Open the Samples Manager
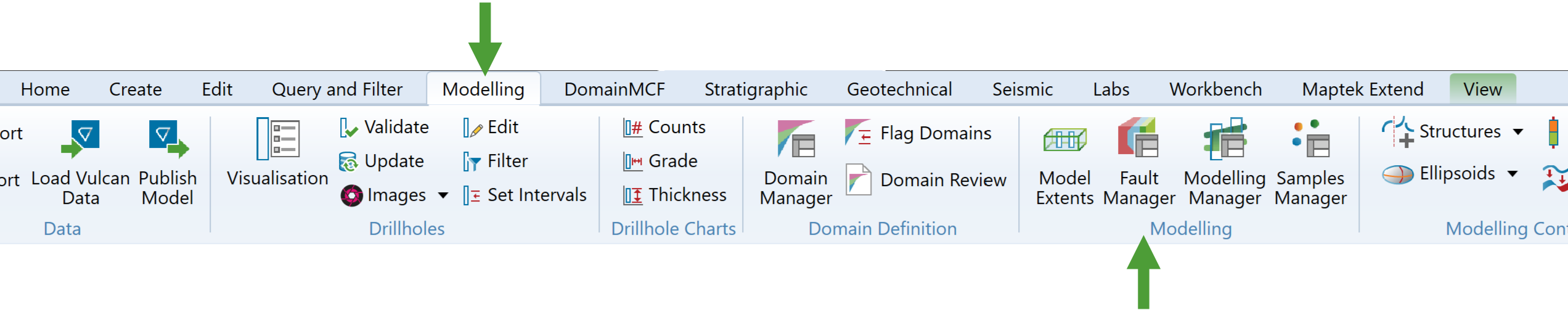This screenshot has height=310, width=1568. [1310, 163]
